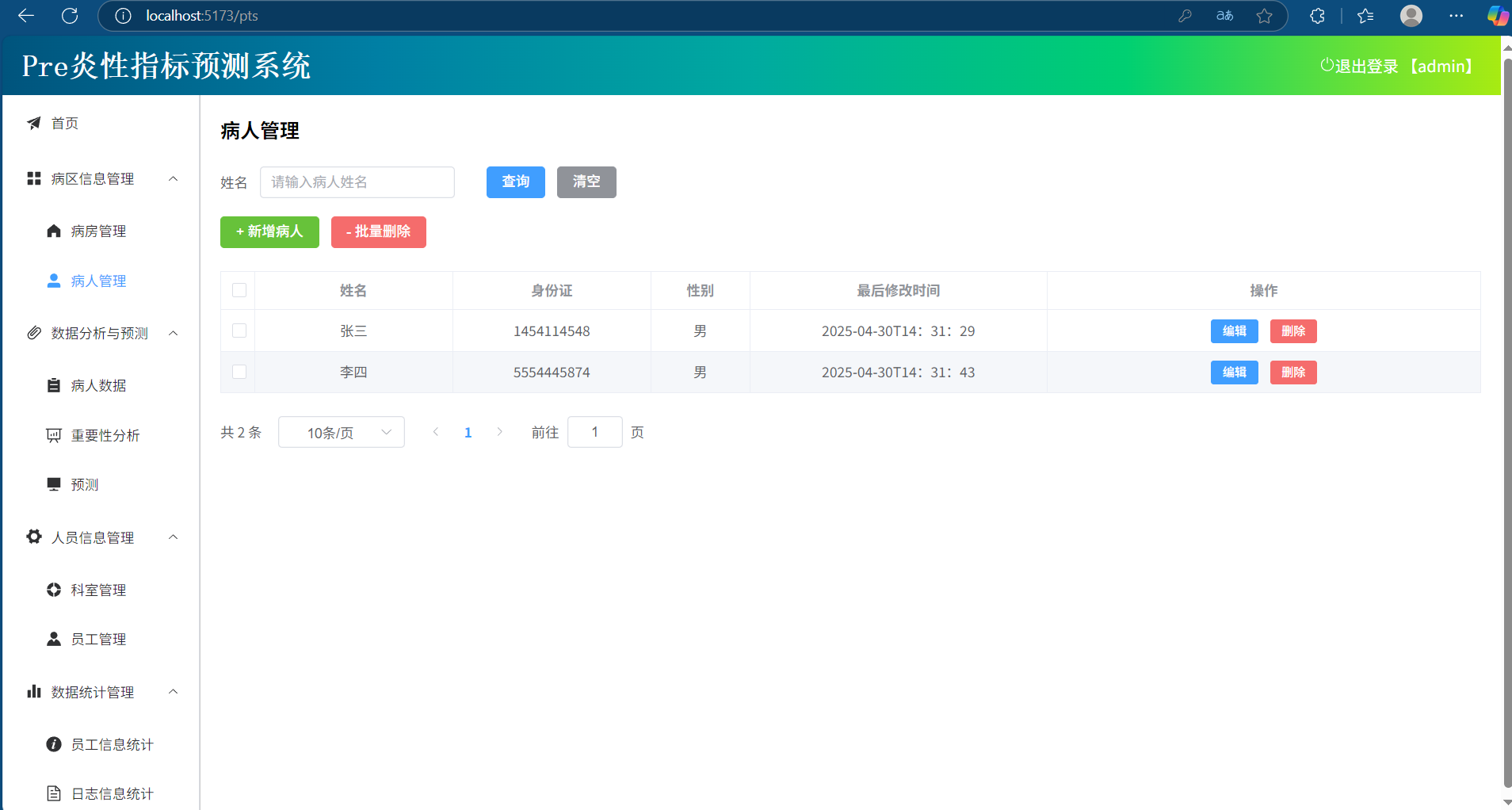Collapse the 病区信息管理 menu section
This screenshot has height=810, width=1512.
tap(173, 179)
